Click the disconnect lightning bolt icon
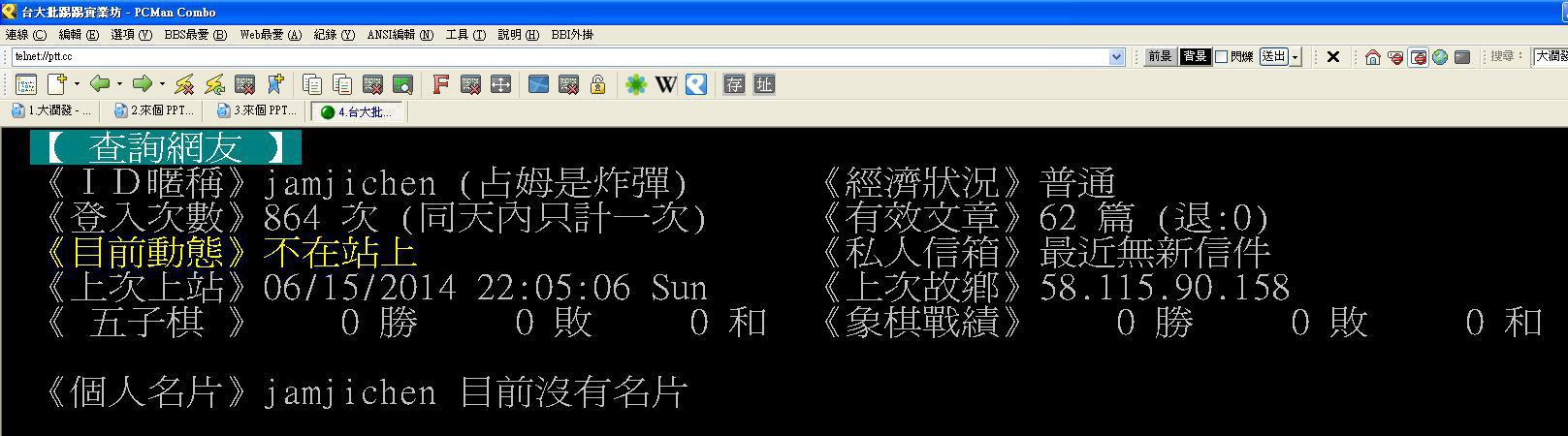 [x=184, y=84]
